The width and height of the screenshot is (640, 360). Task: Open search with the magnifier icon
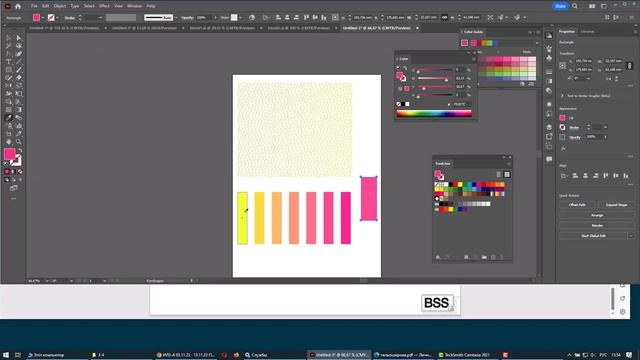pos(575,6)
